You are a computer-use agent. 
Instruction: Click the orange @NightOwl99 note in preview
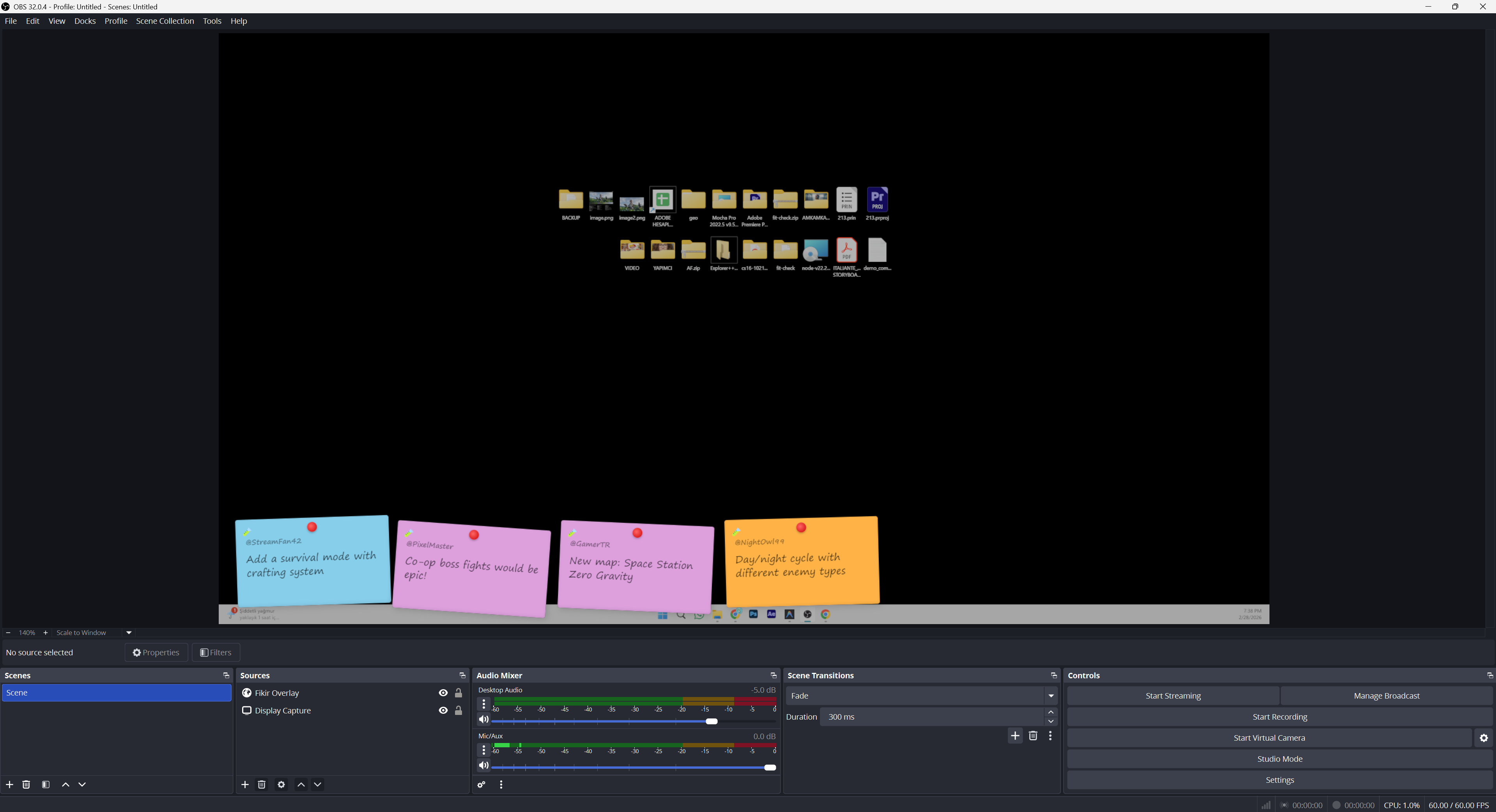click(802, 561)
